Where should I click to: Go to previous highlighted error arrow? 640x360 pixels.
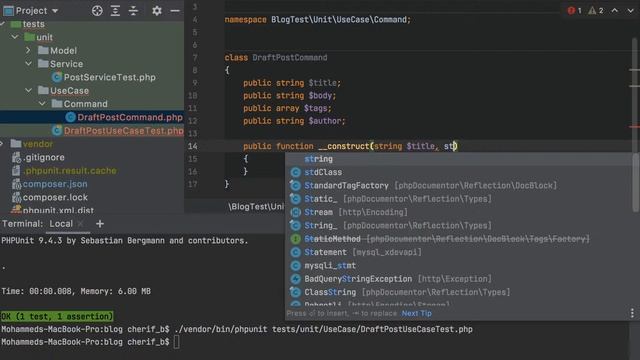614,11
